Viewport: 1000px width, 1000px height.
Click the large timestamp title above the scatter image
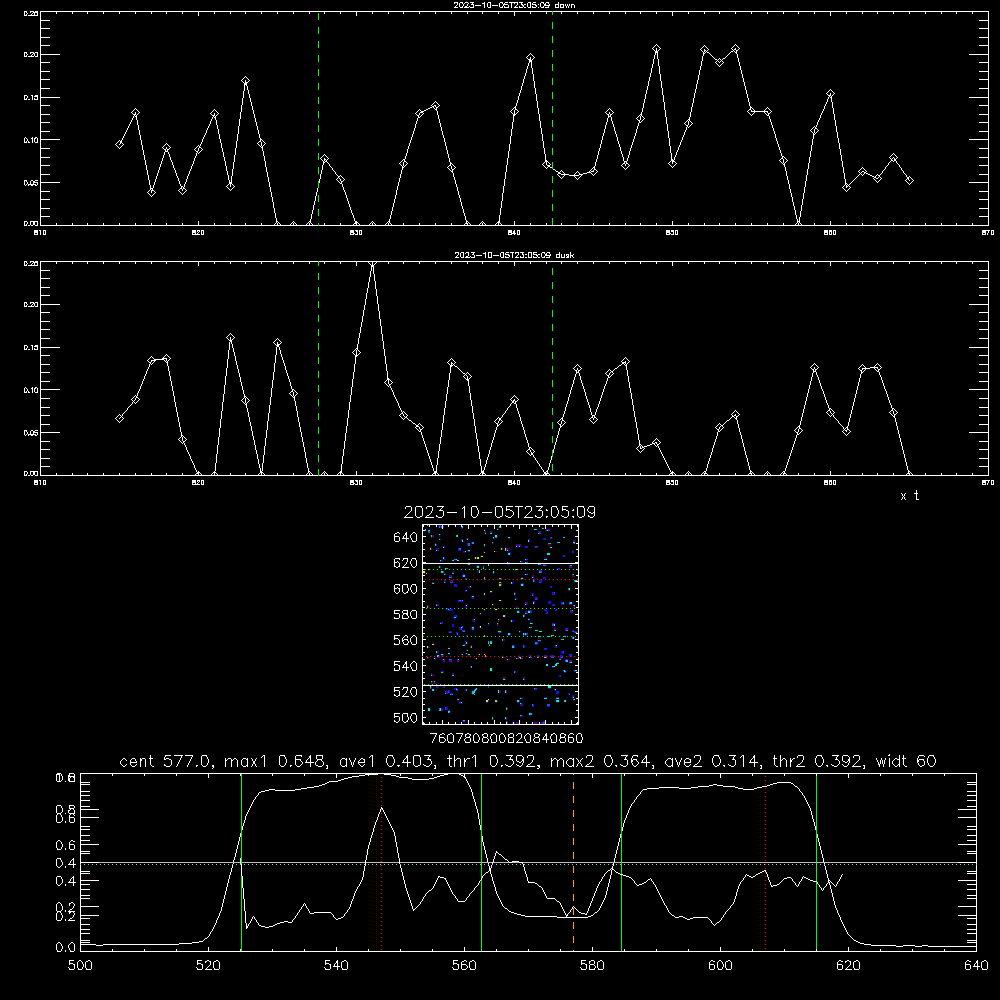pyautogui.click(x=499, y=512)
